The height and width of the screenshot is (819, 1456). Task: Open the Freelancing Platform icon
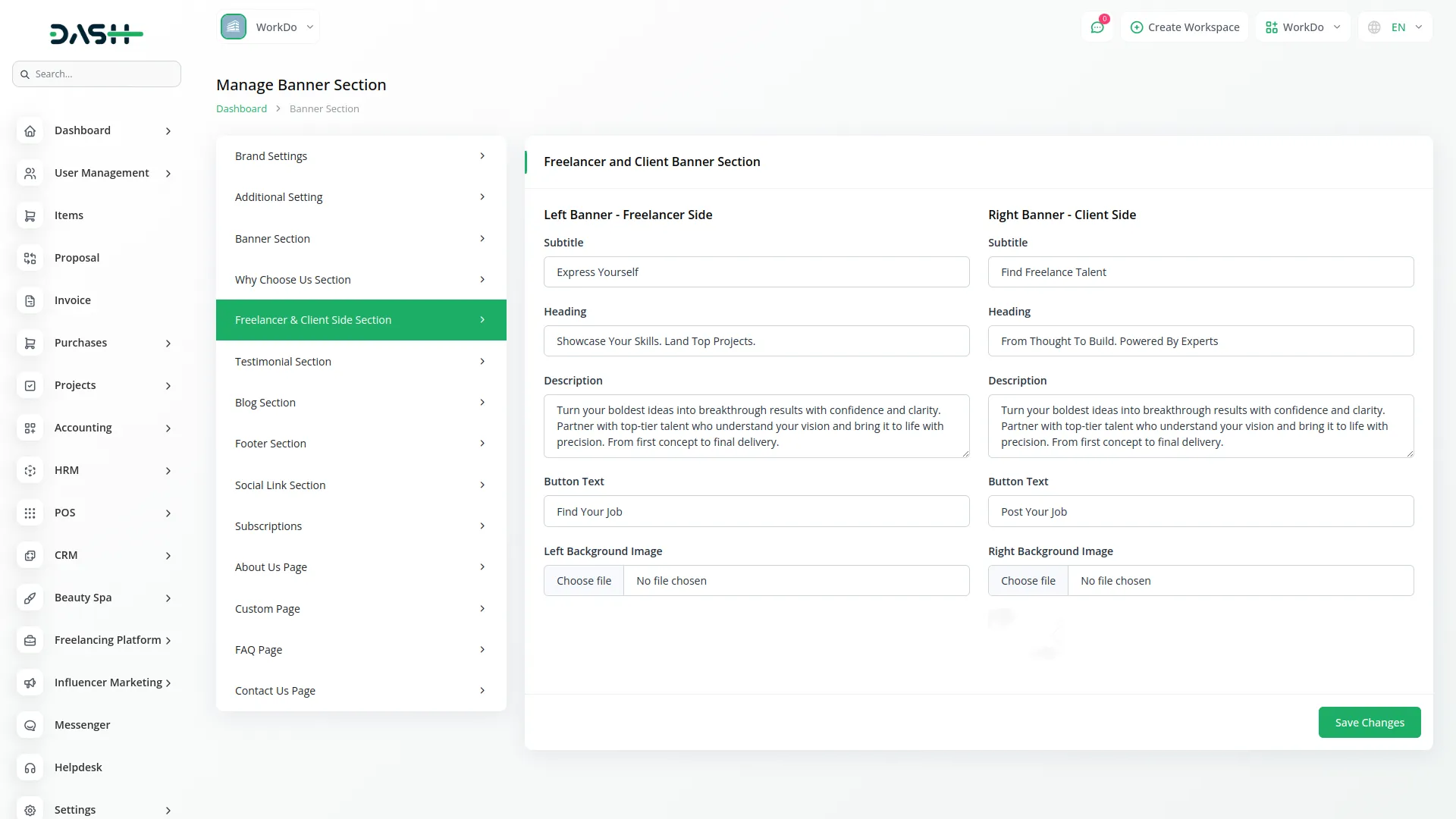click(x=30, y=640)
